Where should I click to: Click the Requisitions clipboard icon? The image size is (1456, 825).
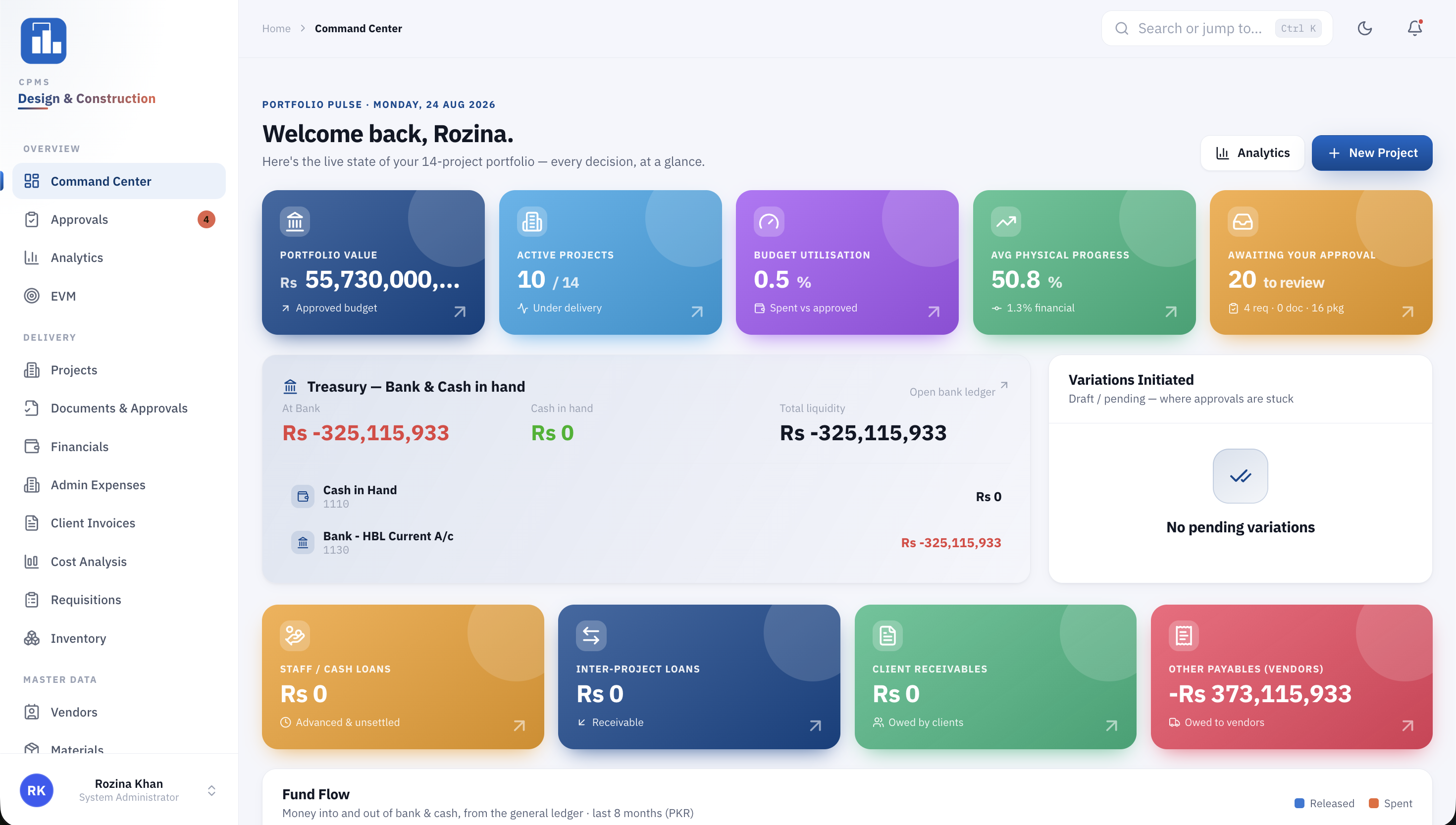(32, 600)
